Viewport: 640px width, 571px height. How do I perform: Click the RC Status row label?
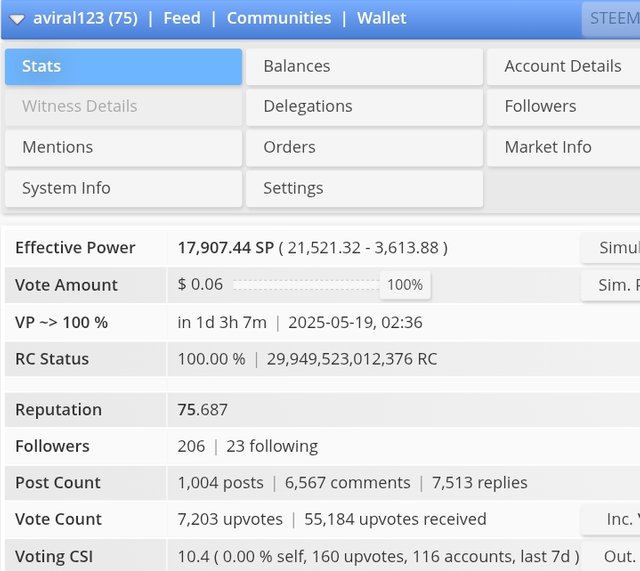coord(52,359)
